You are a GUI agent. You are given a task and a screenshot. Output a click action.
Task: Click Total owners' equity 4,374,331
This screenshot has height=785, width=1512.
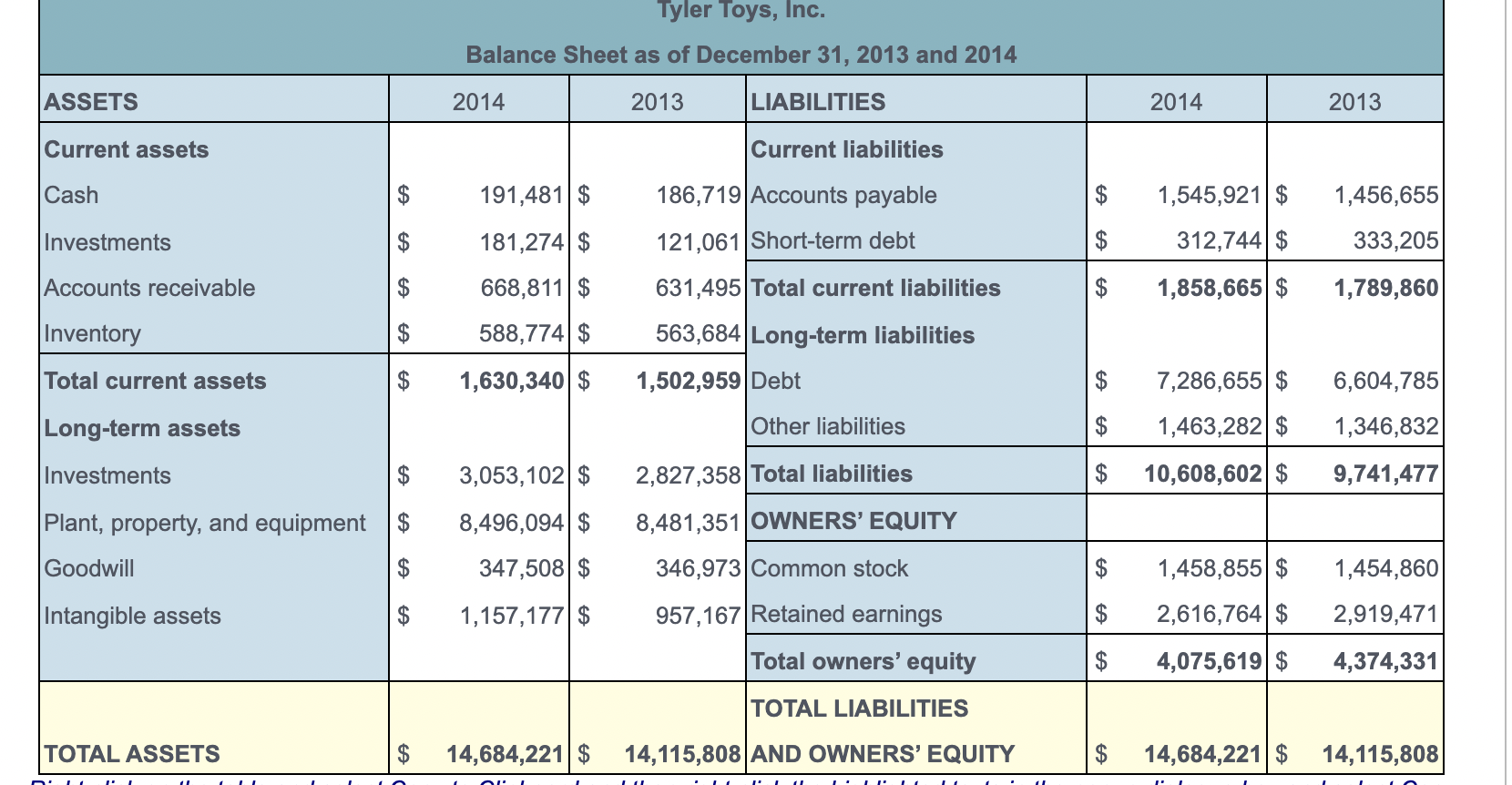(x=1386, y=662)
